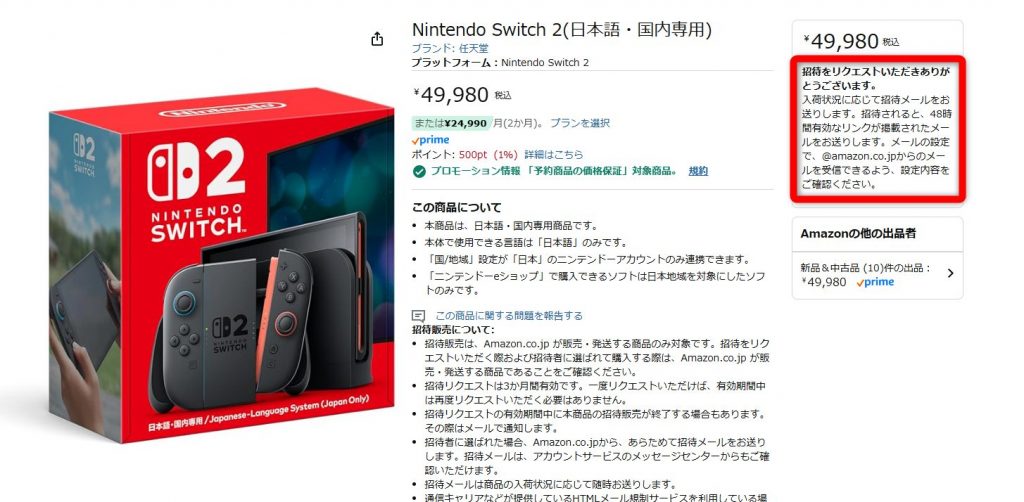
Task: Click この商品に関する問題を報告する link
Action: [509, 316]
